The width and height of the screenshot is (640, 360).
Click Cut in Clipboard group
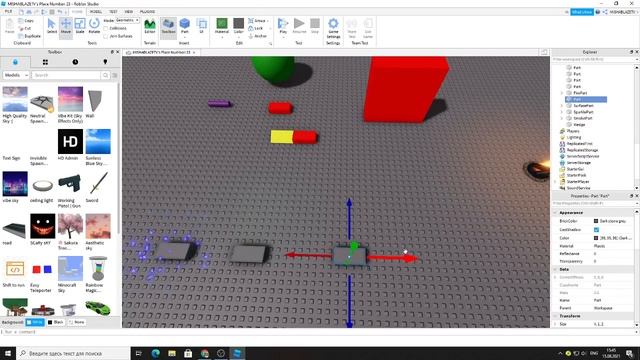coord(25,28)
